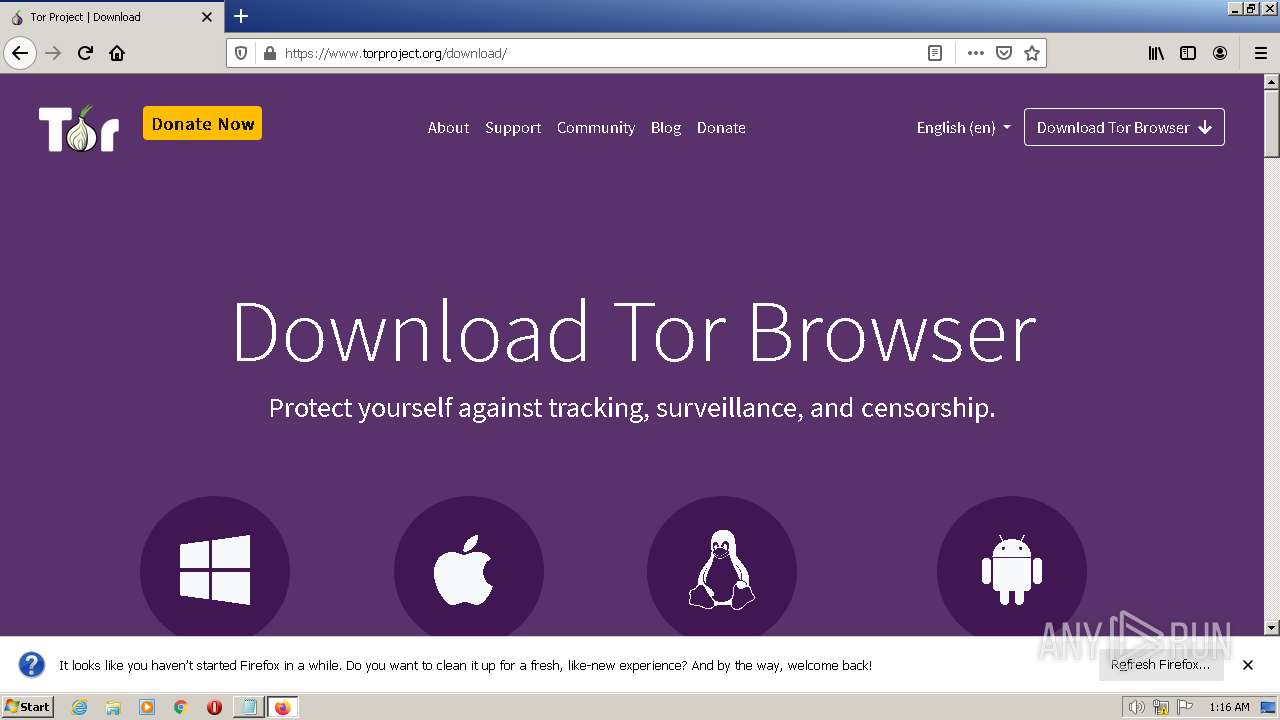Click the page scrollbar down arrow
Viewport: 1280px width, 720px height.
tap(1272, 628)
